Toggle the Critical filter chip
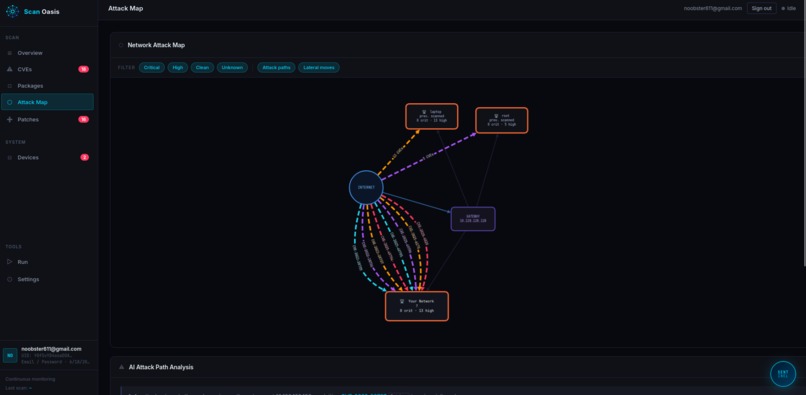Image resolution: width=806 pixels, height=395 pixels. click(x=152, y=67)
